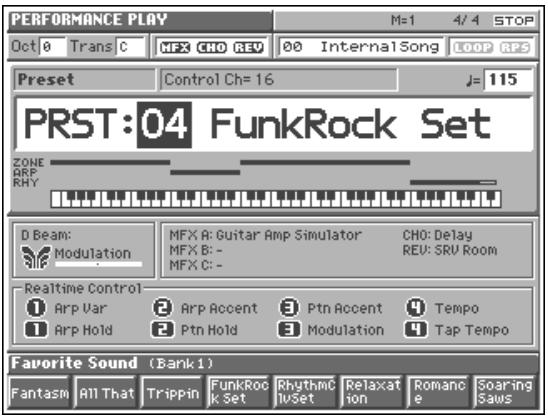Click the D Beam Modulation level bar
Image resolution: width=548 pixels, height=417 pixels.
[x=99, y=264]
